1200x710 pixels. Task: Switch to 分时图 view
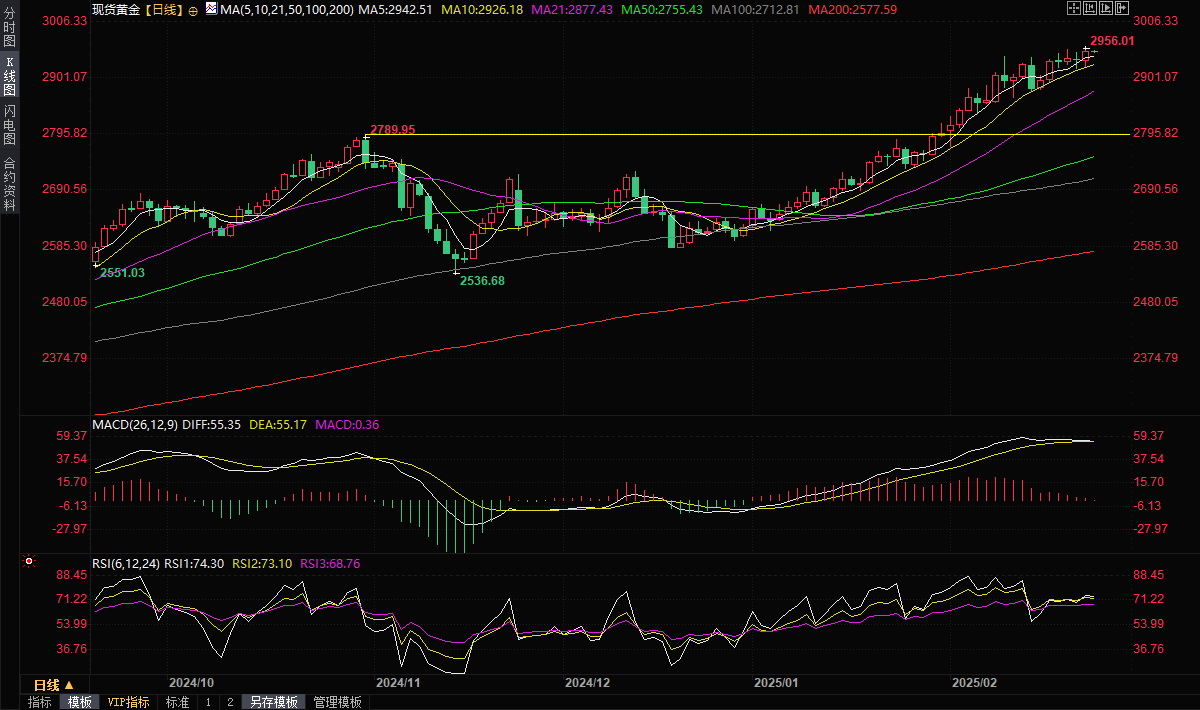(9, 29)
